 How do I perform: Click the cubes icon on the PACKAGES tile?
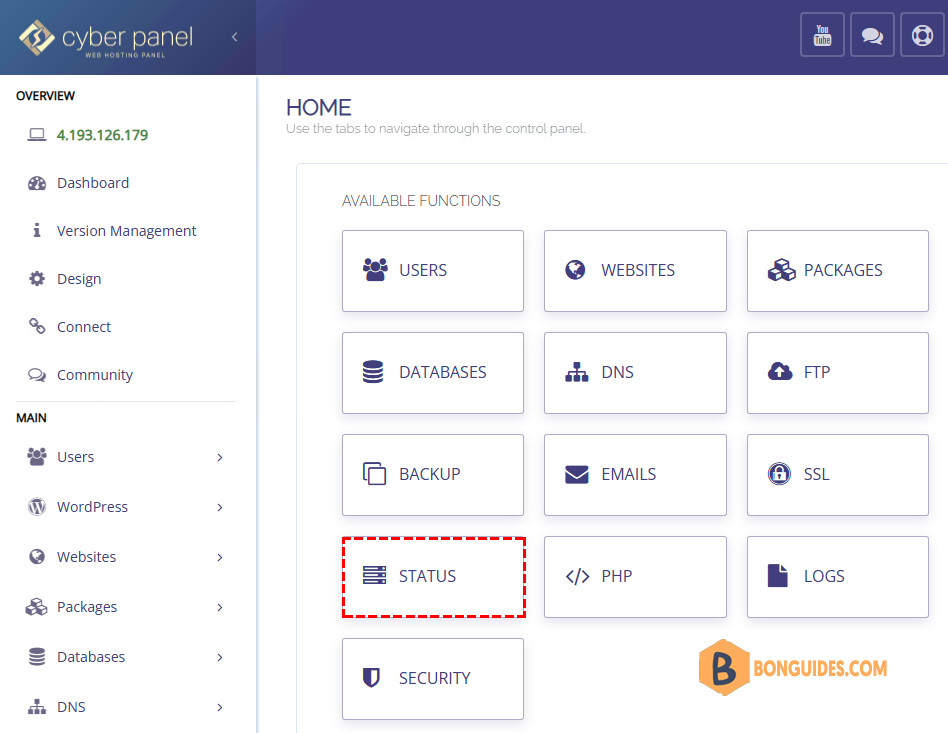tap(781, 270)
